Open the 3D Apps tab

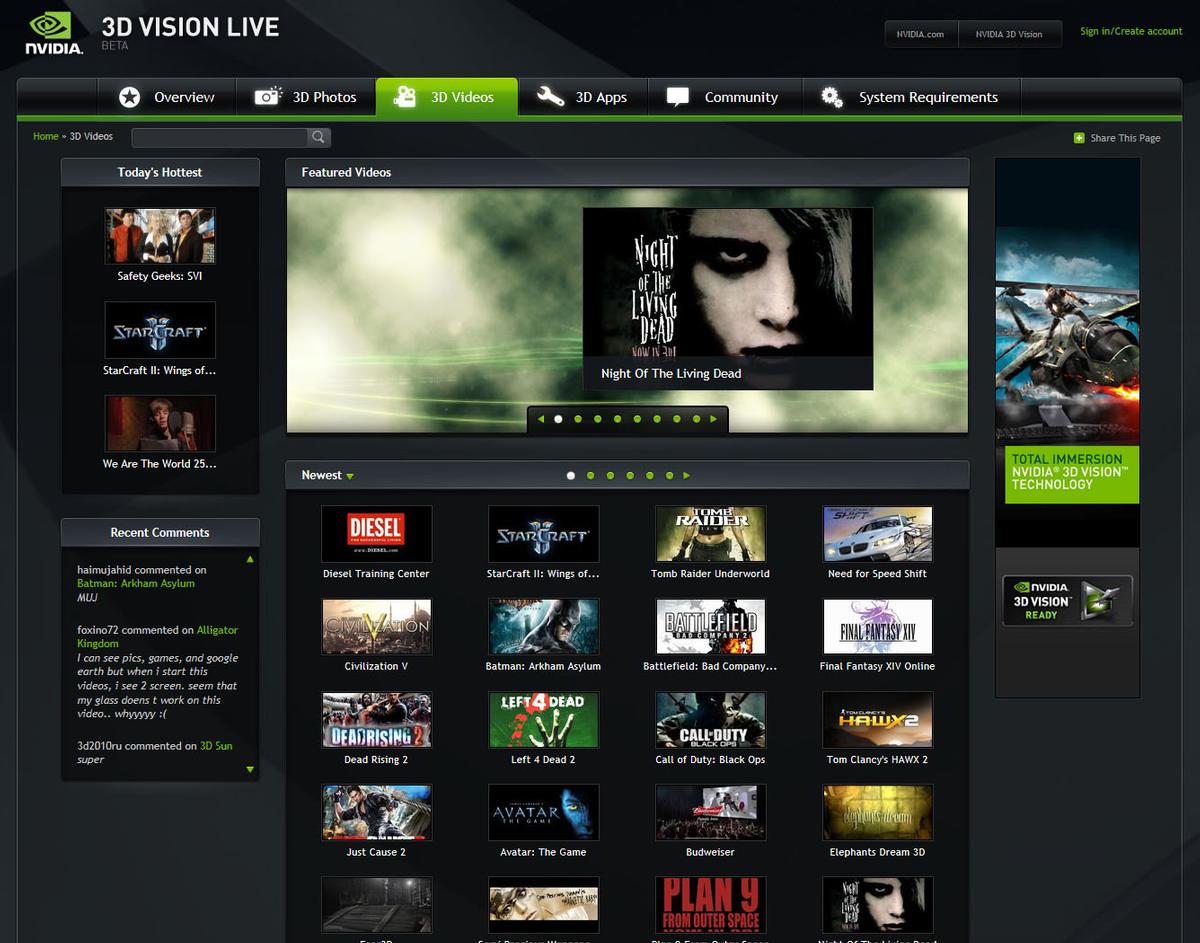point(583,97)
